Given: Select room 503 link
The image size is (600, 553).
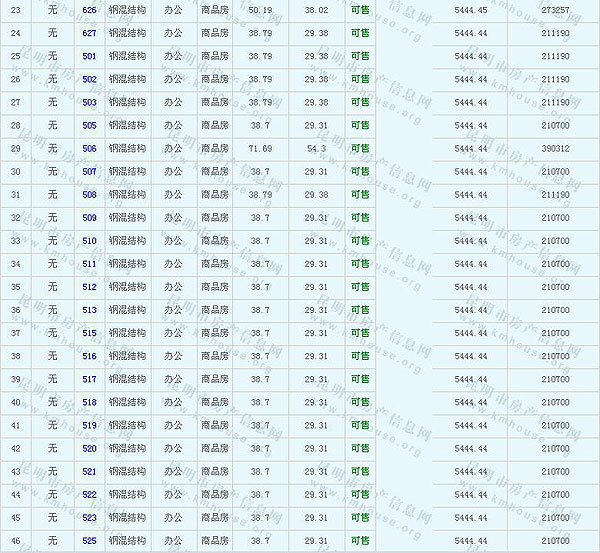Looking at the screenshot, I should [x=90, y=102].
